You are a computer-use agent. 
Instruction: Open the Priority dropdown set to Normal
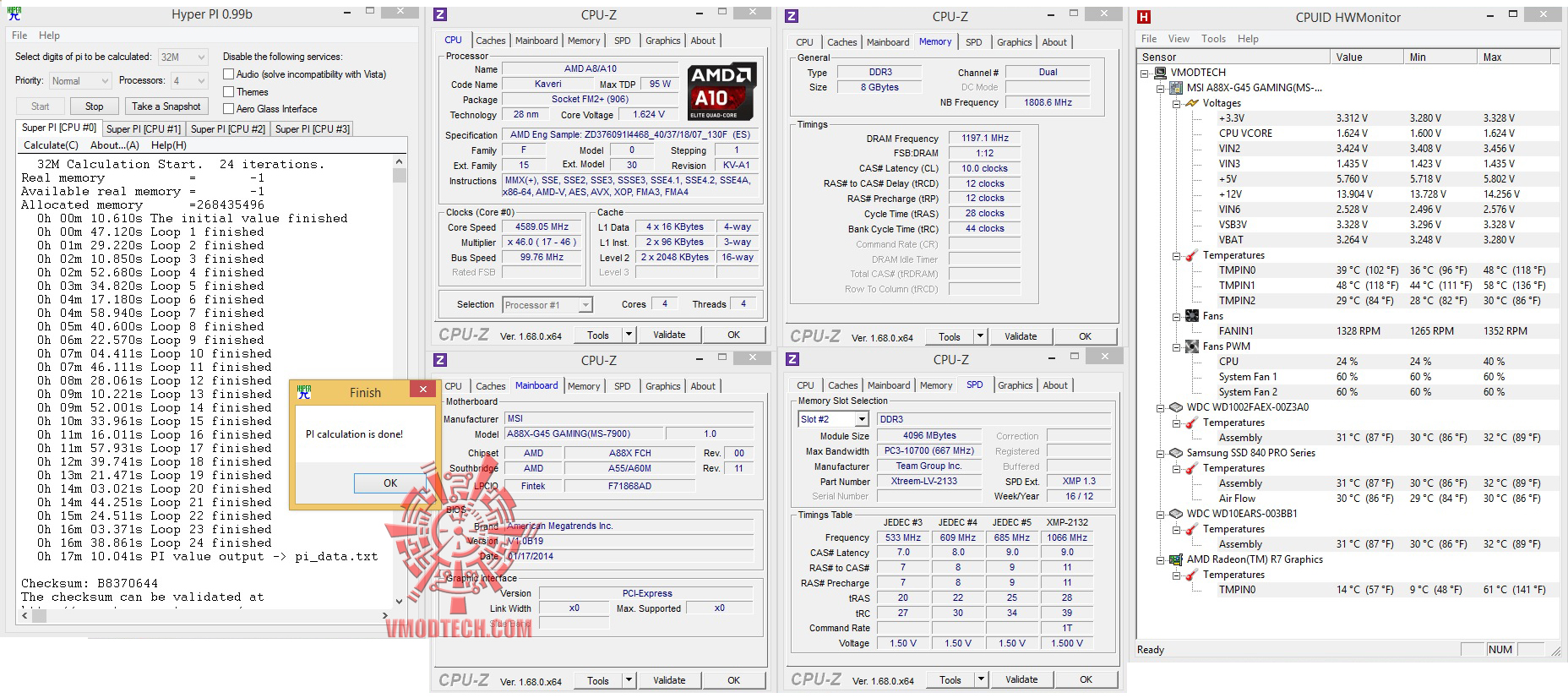pos(79,81)
